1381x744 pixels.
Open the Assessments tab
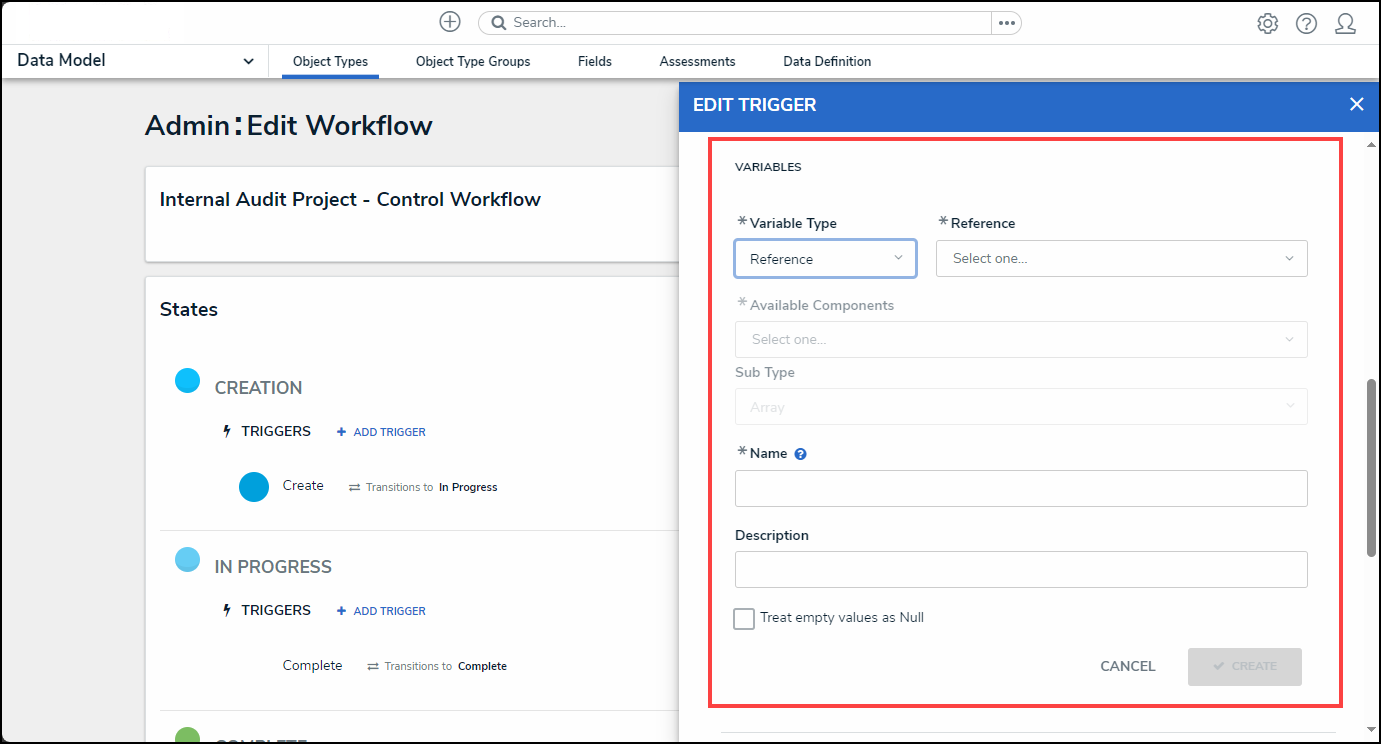pyautogui.click(x=697, y=62)
